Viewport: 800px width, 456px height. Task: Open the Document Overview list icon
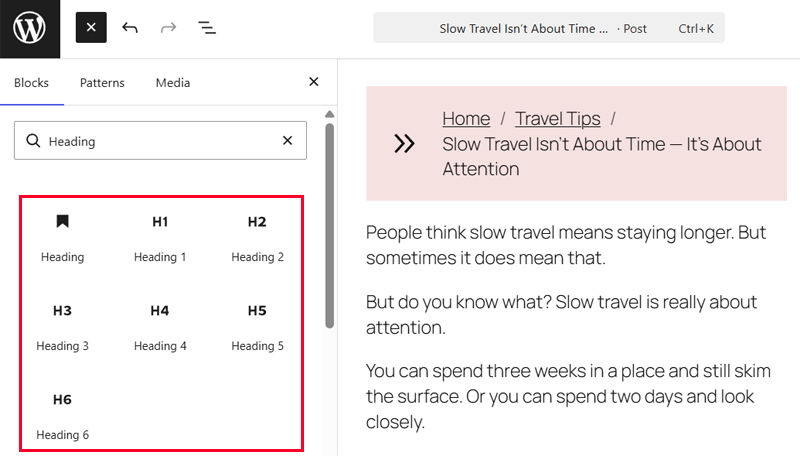[207, 28]
